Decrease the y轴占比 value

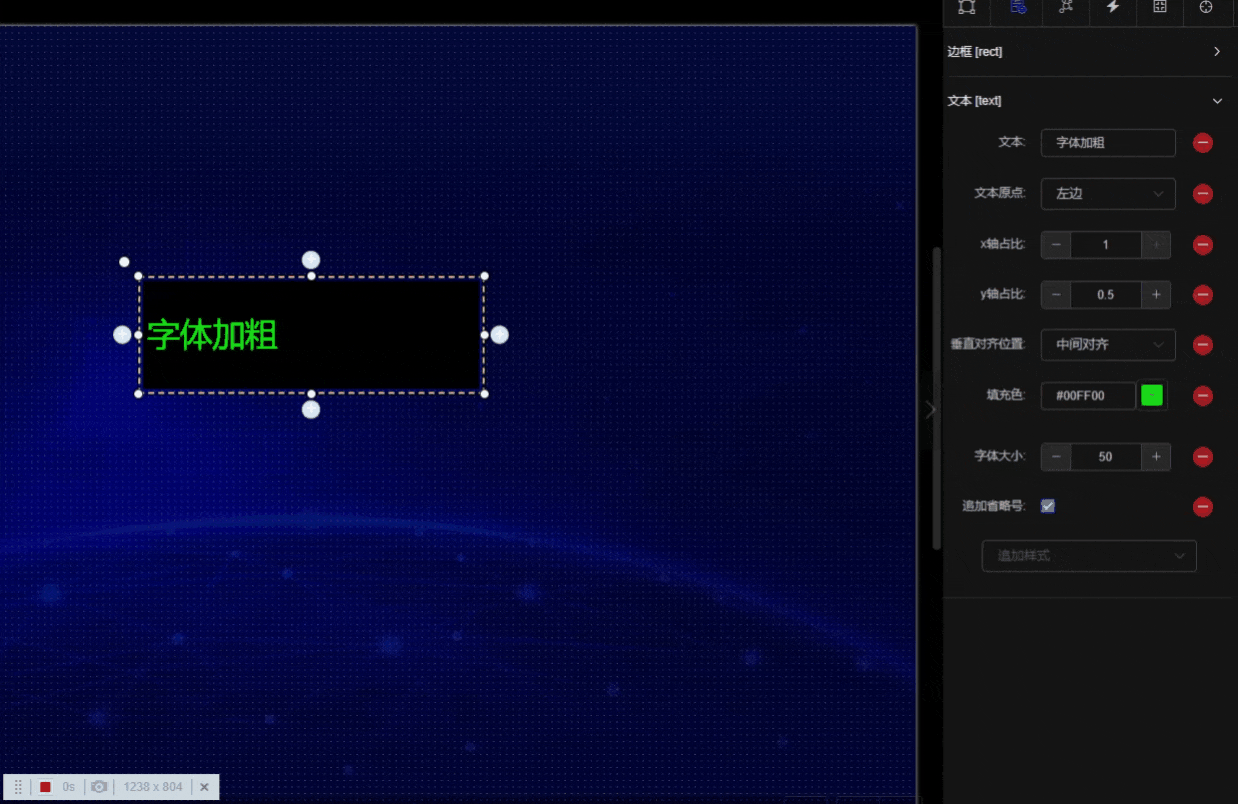(1056, 295)
